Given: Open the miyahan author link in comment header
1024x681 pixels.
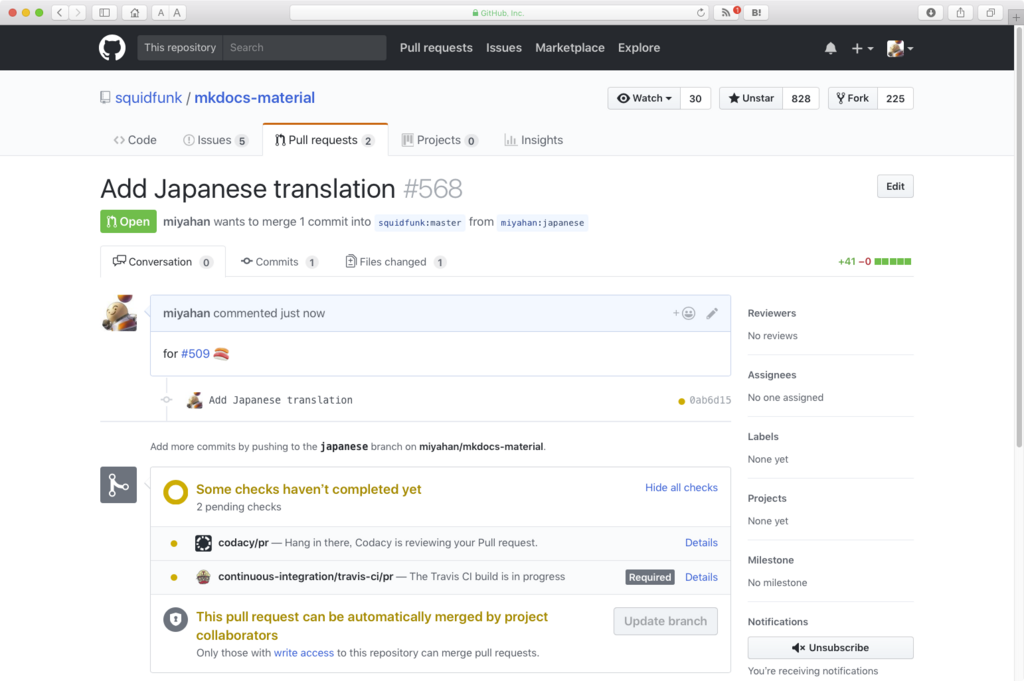Looking at the screenshot, I should coord(186,313).
